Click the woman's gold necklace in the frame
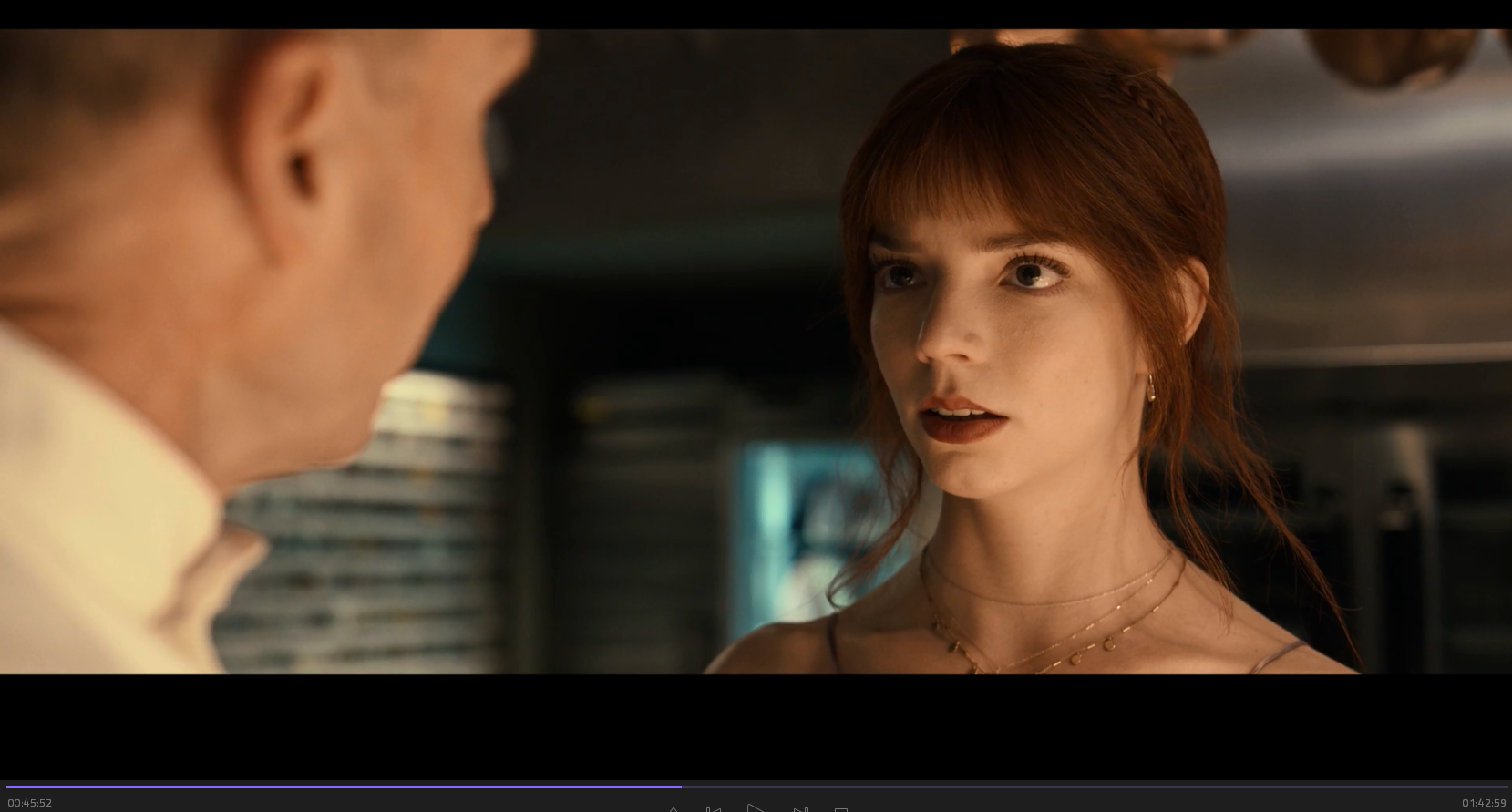This screenshot has height=812, width=1512. pyautogui.click(x=1048, y=620)
